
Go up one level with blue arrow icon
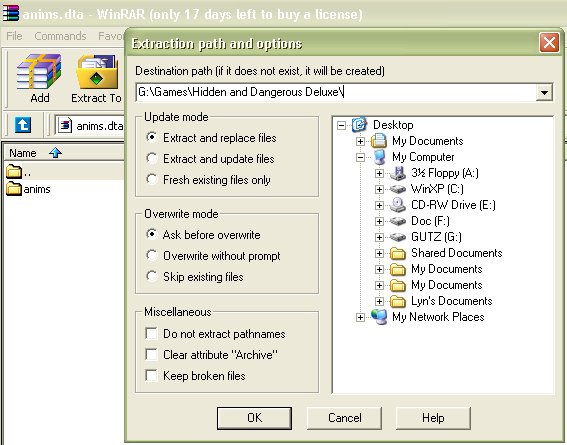(x=23, y=125)
